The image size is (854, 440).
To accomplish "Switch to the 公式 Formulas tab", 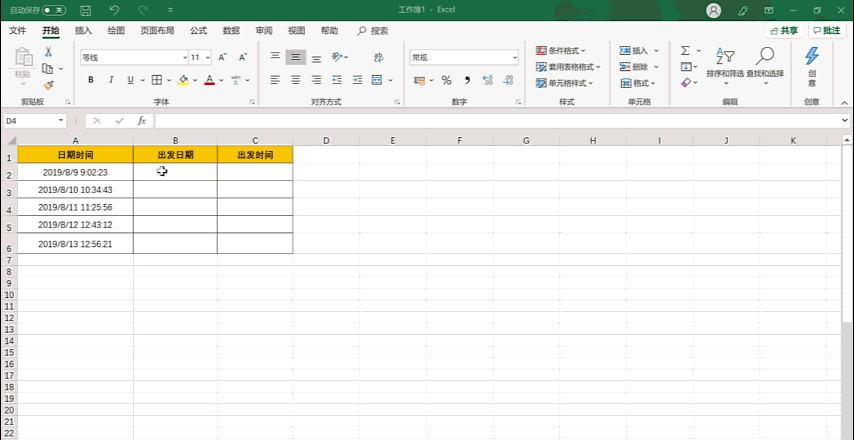I will (198, 30).
